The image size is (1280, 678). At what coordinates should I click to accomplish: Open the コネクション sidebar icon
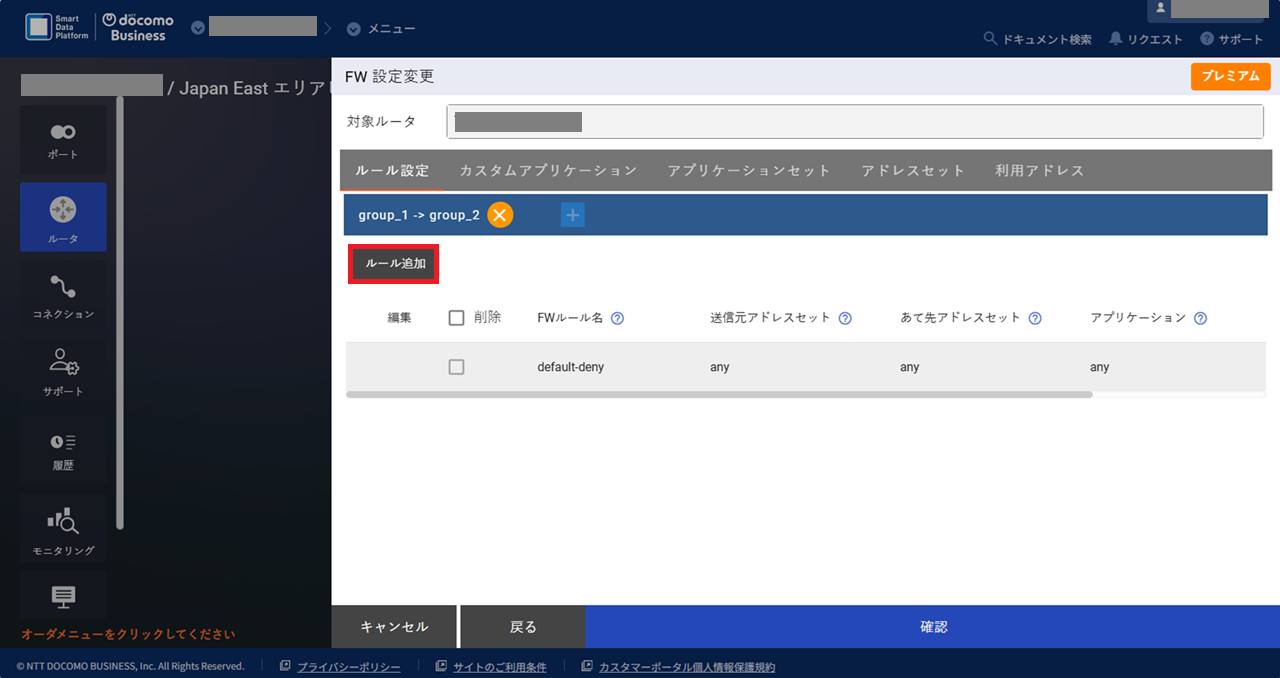pos(63,297)
